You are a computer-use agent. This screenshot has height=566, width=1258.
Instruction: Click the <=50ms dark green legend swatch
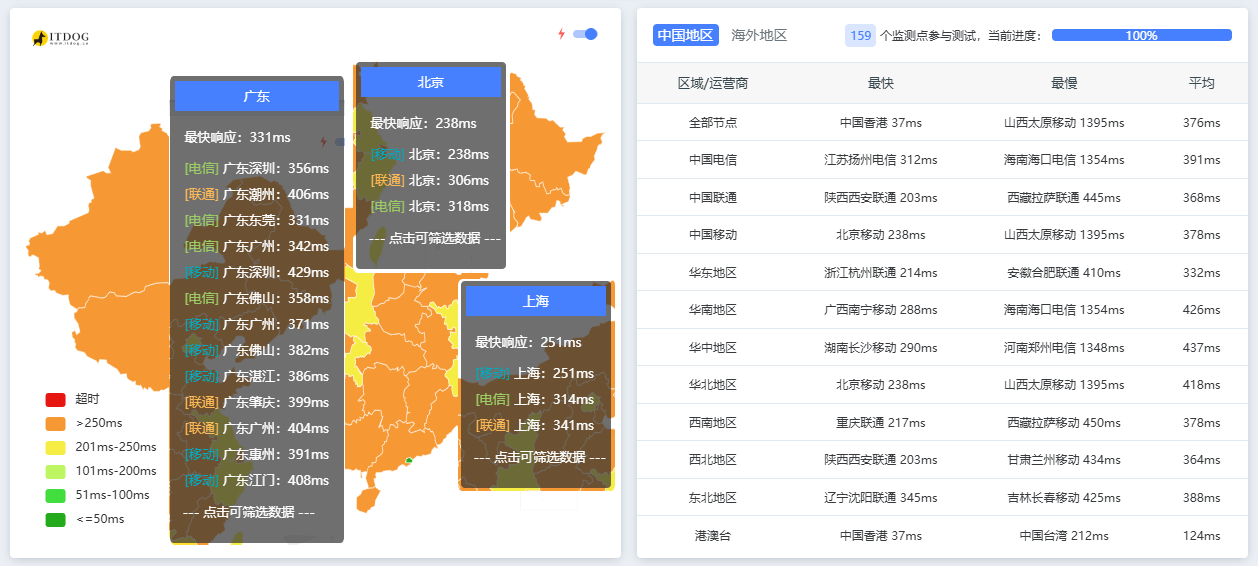55,519
